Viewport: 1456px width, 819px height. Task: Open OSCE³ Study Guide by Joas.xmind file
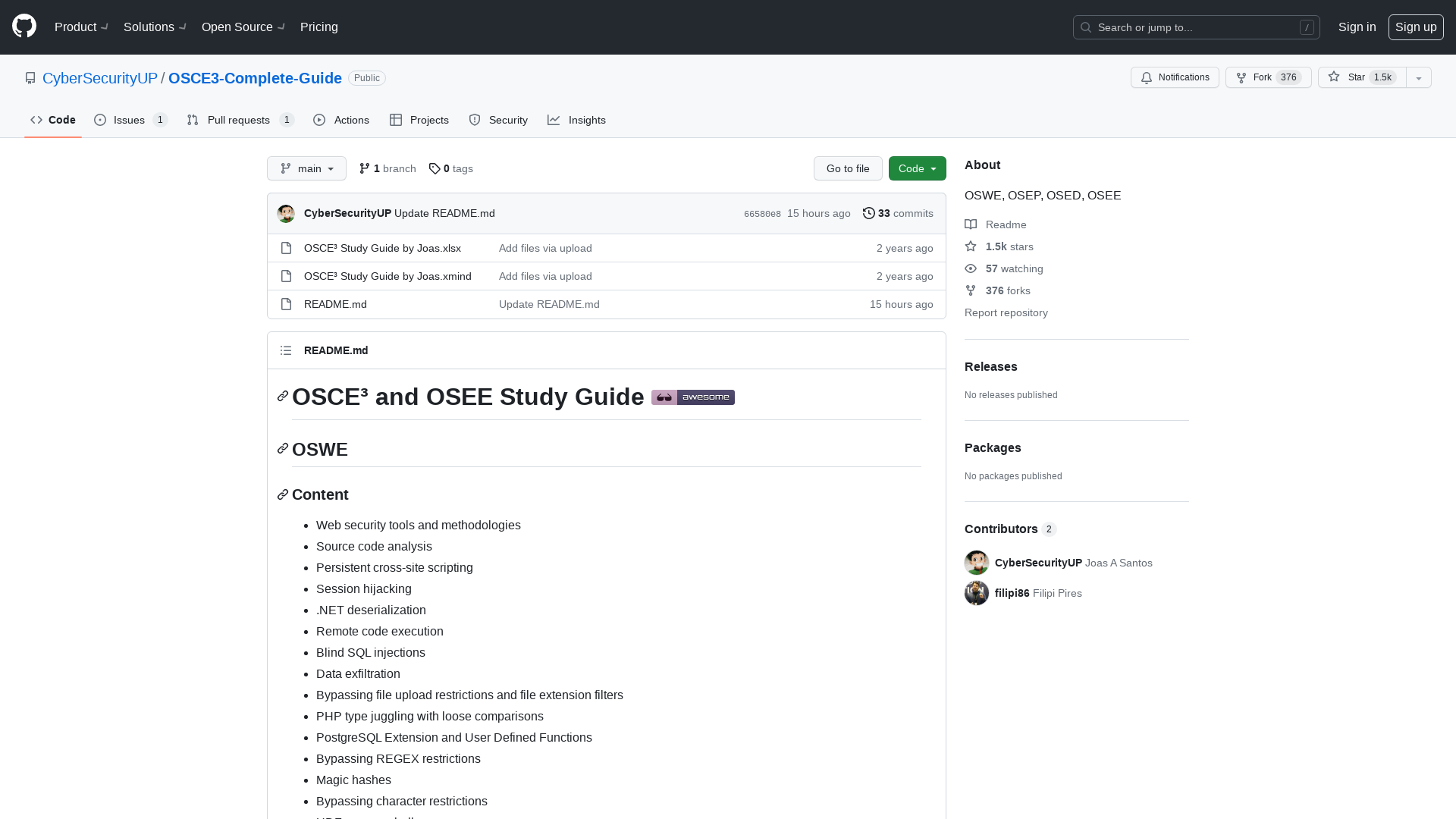tap(388, 276)
